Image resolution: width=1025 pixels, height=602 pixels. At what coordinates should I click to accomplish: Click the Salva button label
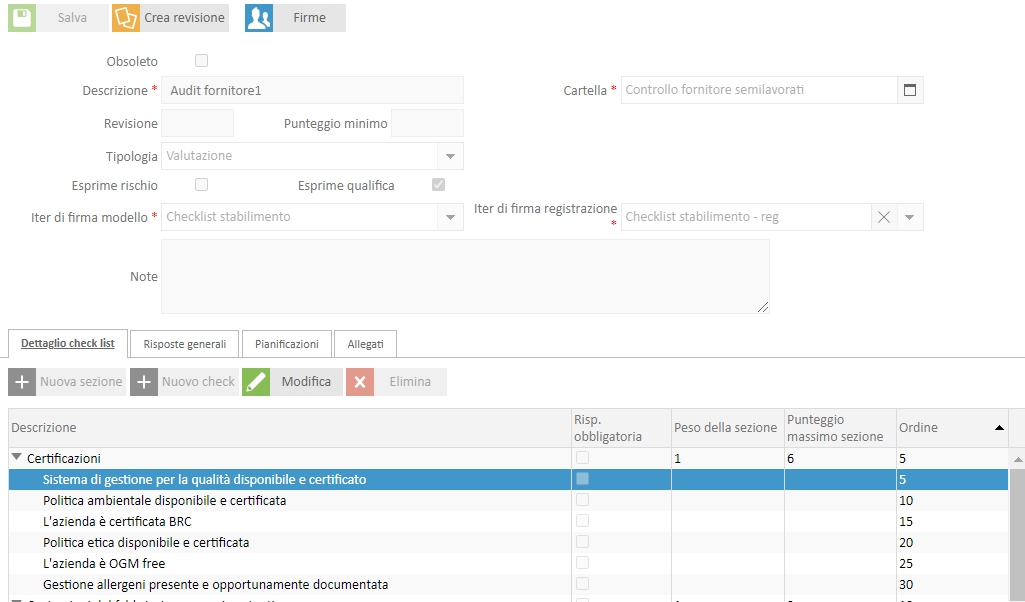72,18
